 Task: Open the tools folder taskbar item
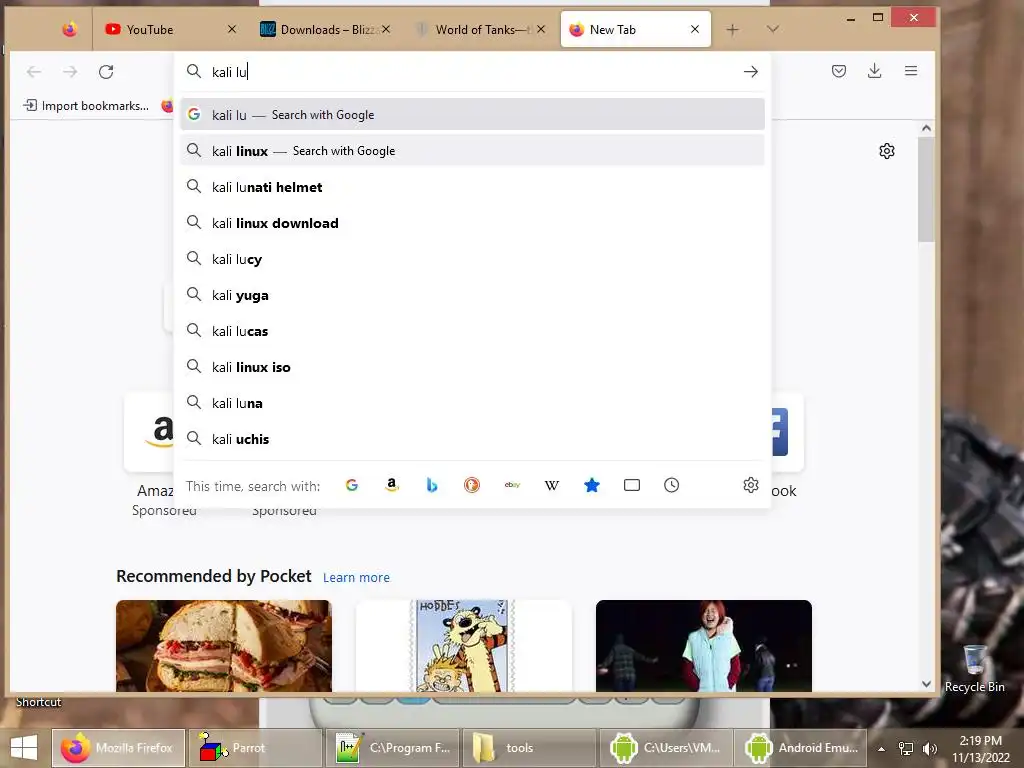(530, 748)
